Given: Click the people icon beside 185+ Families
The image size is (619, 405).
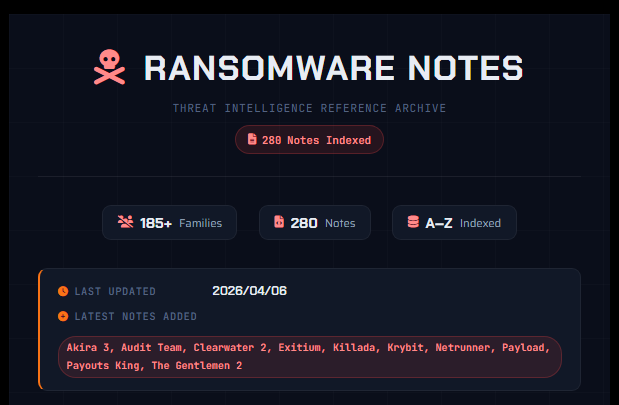Looking at the screenshot, I should click(126, 221).
